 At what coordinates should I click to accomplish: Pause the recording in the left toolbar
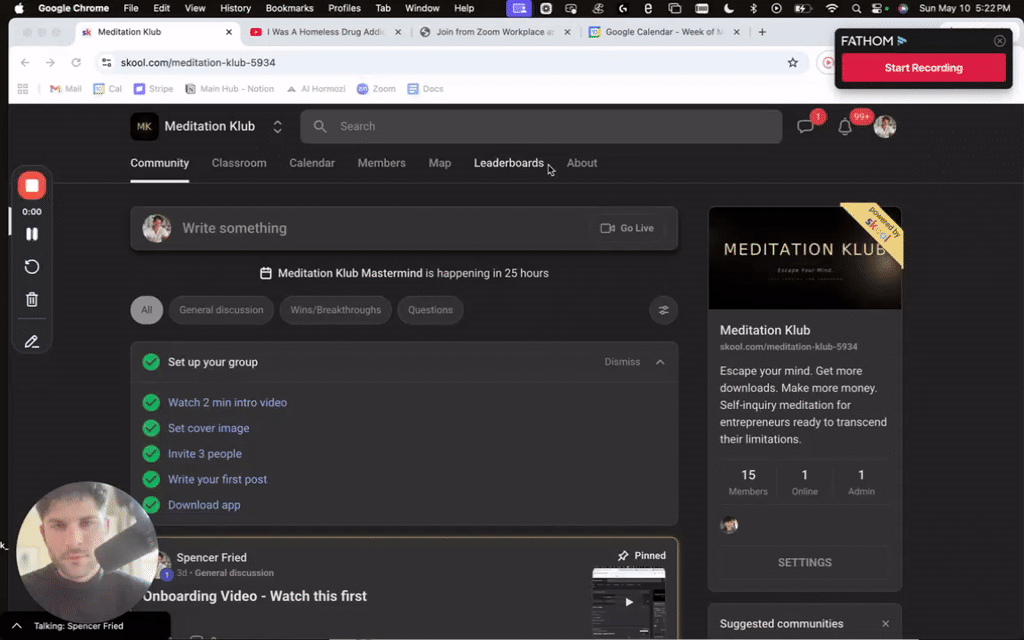point(31,234)
